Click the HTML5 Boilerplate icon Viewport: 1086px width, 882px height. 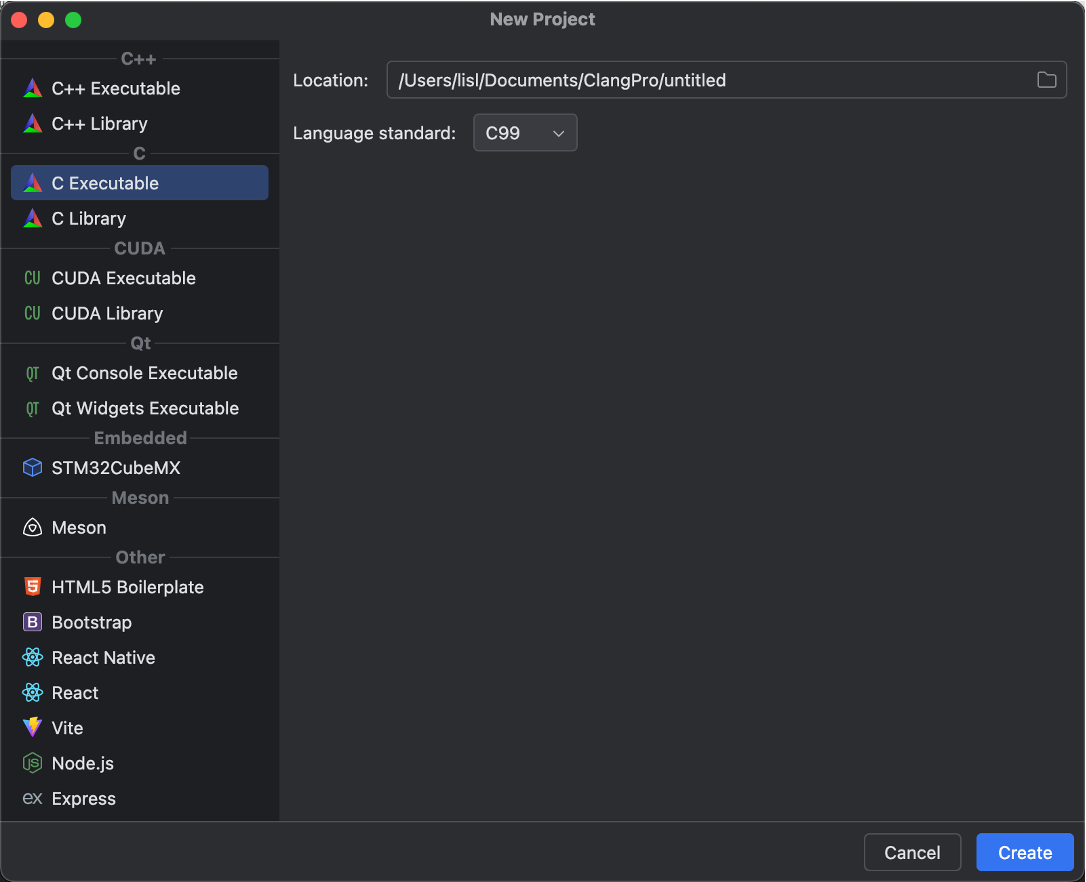(33, 587)
